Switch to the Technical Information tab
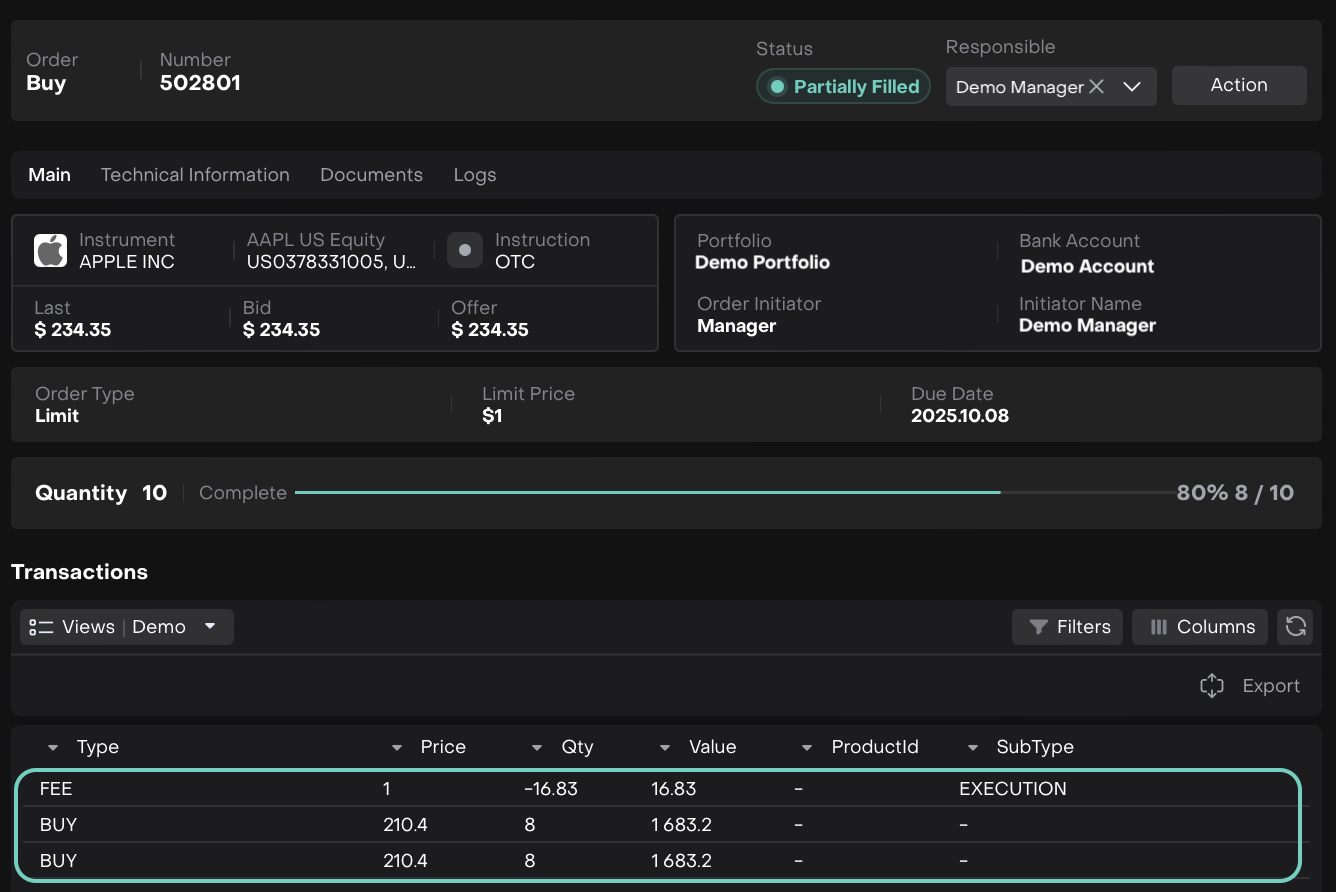The height and width of the screenshot is (892, 1336). 195,175
